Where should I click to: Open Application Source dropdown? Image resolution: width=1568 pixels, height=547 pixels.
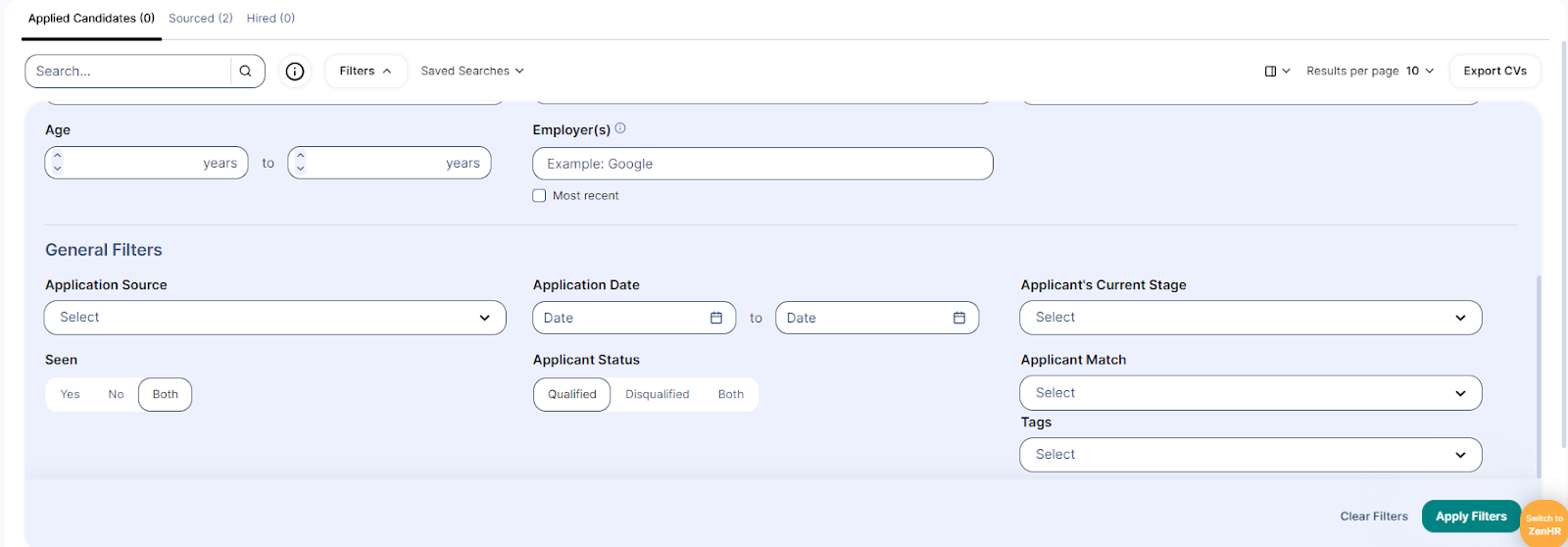[x=275, y=318]
